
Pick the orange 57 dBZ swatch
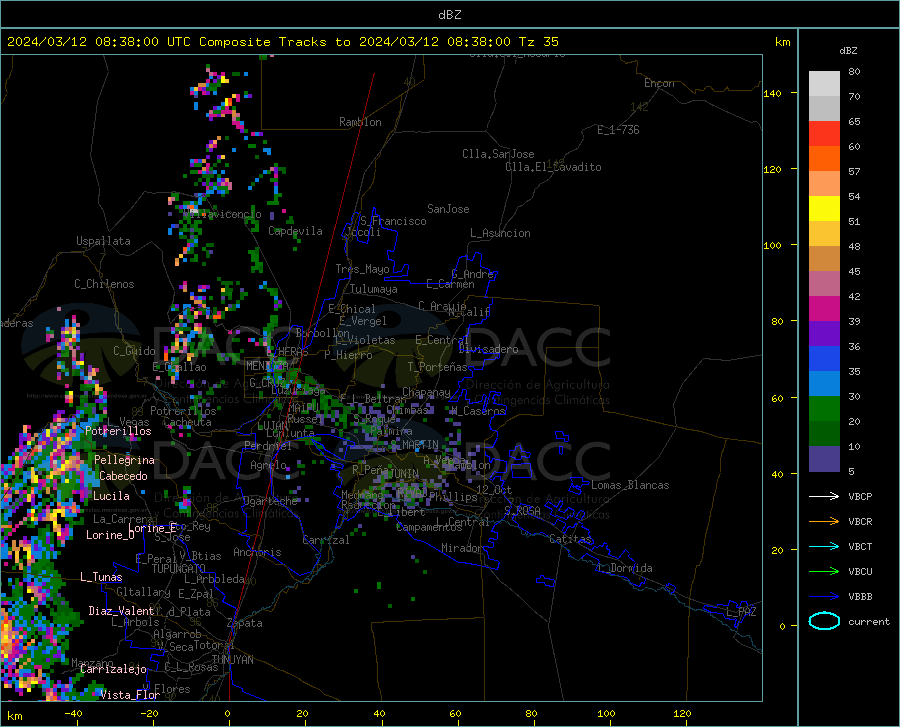(824, 159)
